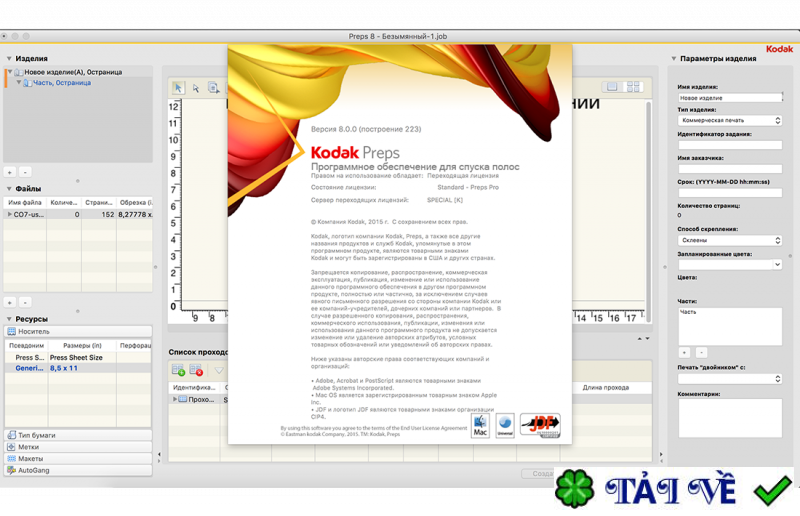This screenshot has height=516, width=800.
Task: Click the Universal badge icon in About dialog
Action: coord(505,426)
